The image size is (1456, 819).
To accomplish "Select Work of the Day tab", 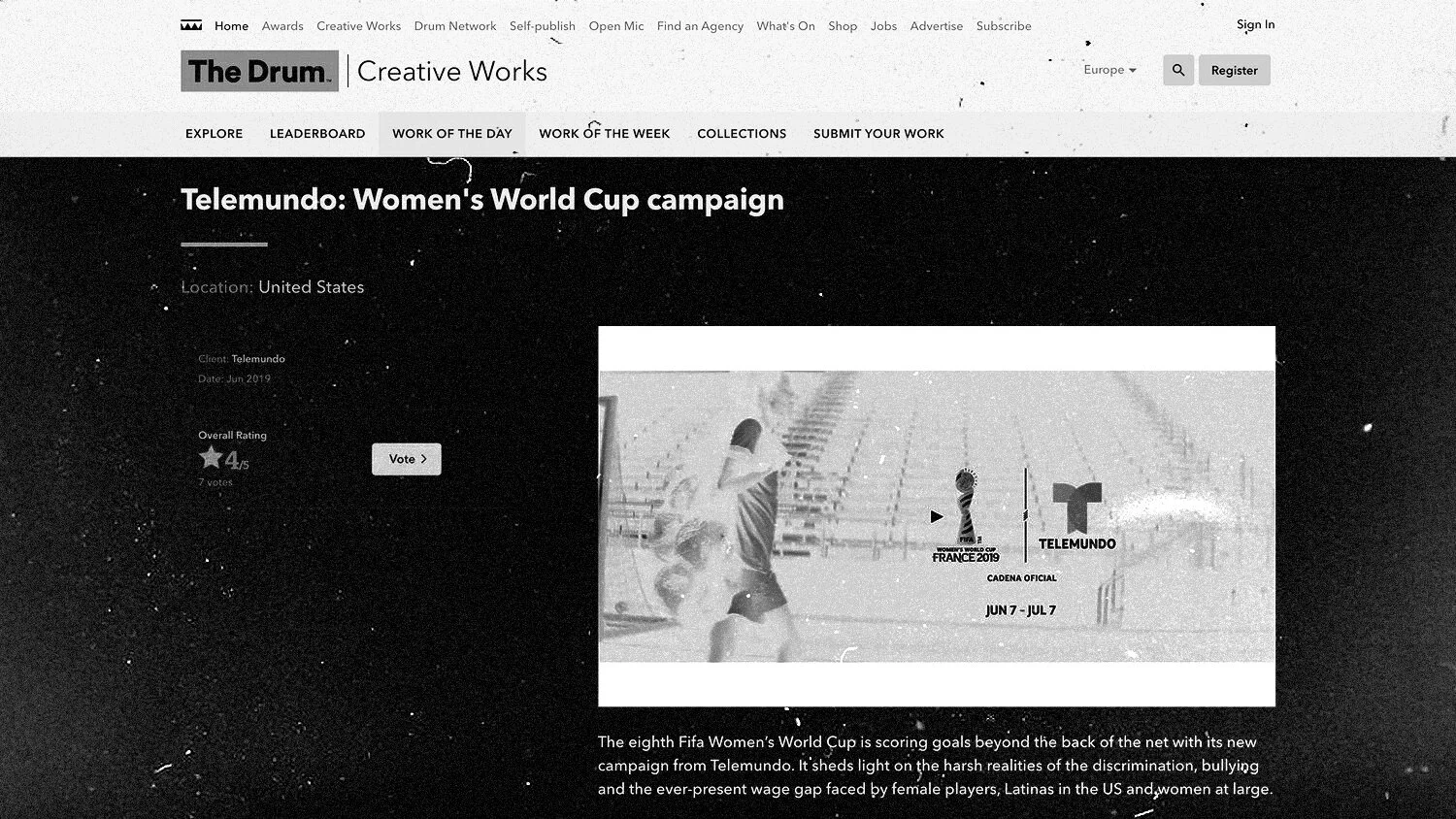I will tap(452, 134).
